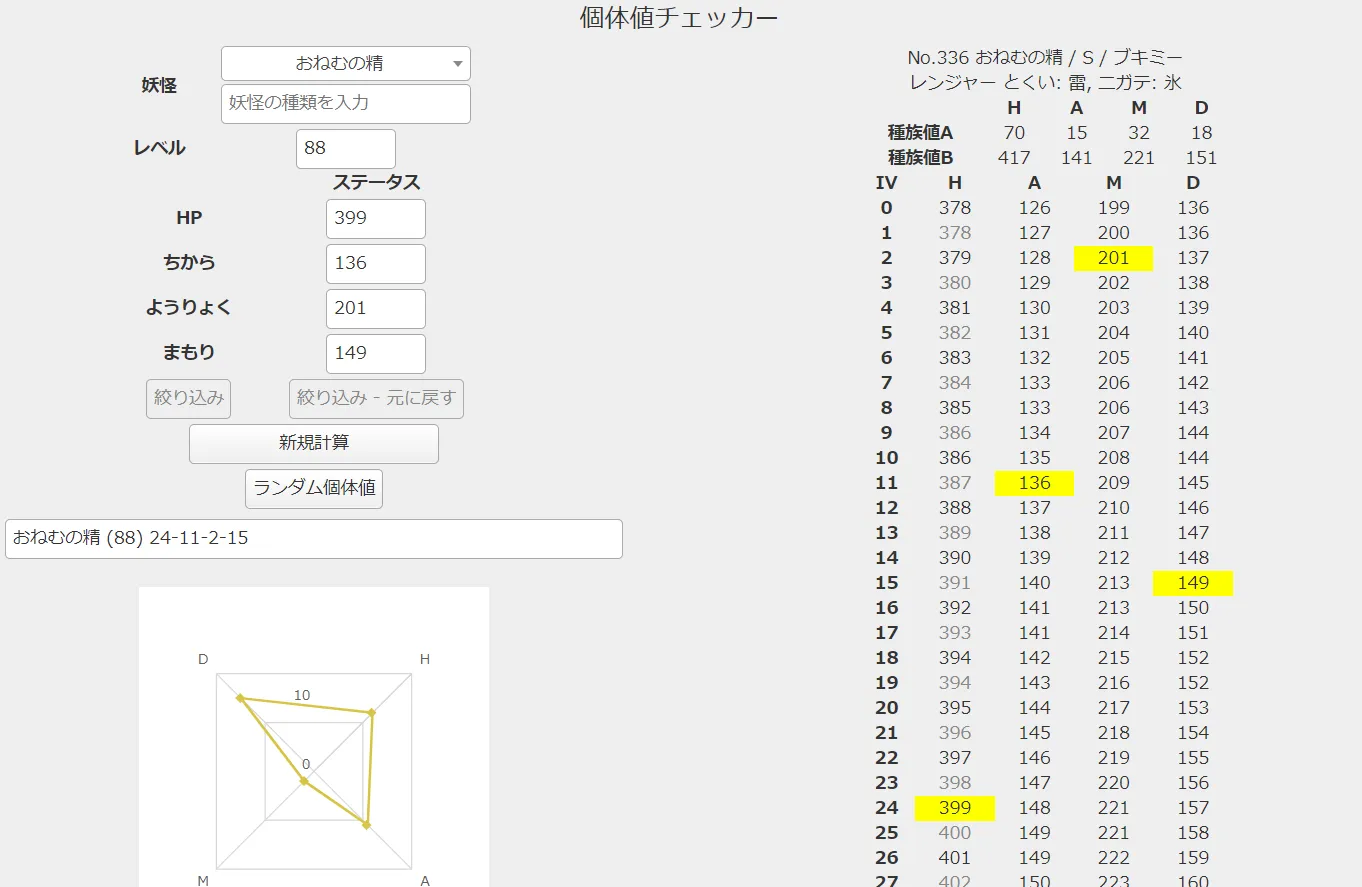1362x887 pixels.
Task: Click the レベル input showing 88
Action: point(346,148)
